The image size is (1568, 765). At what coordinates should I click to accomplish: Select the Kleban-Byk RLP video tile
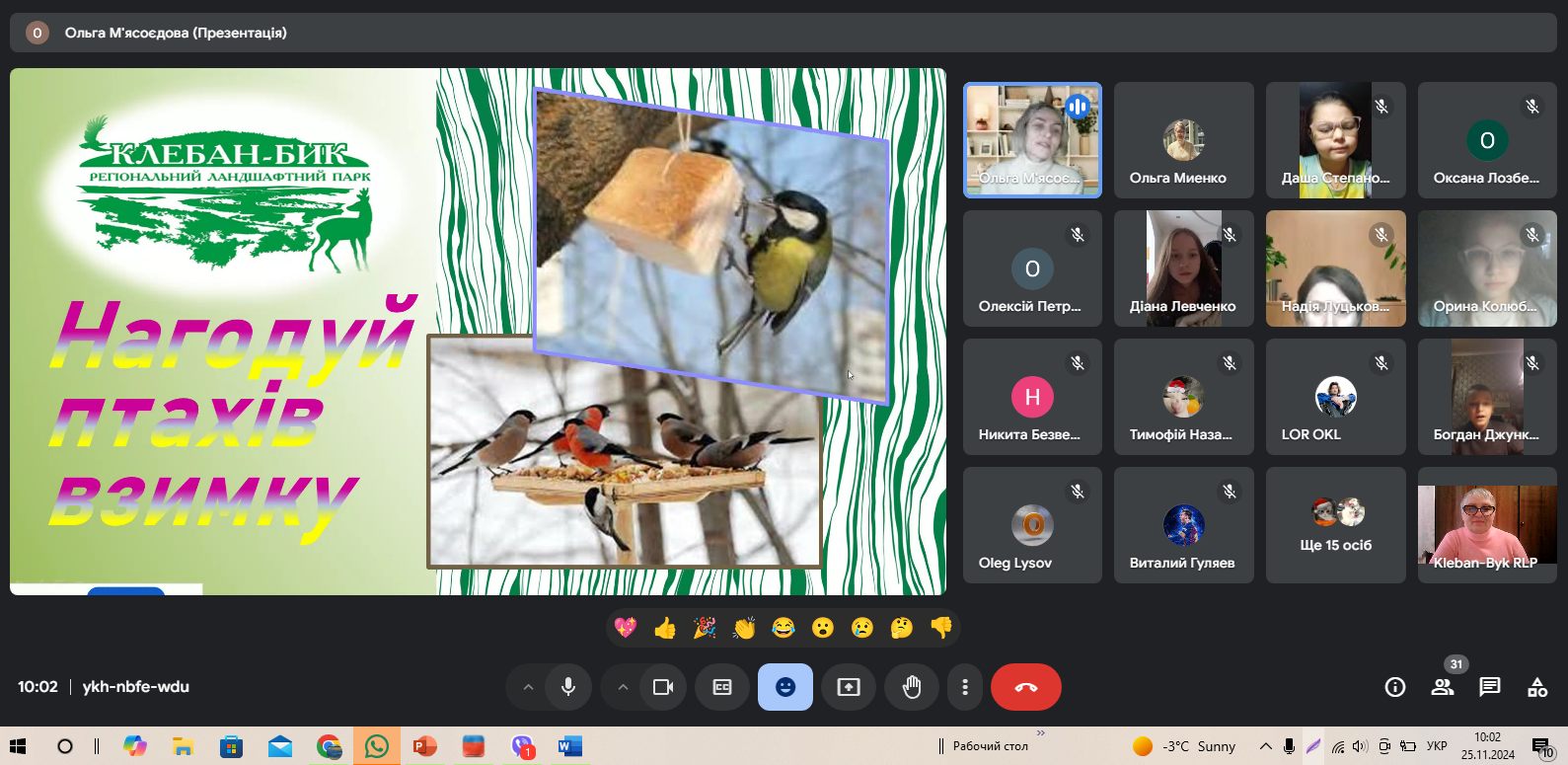pos(1487,525)
